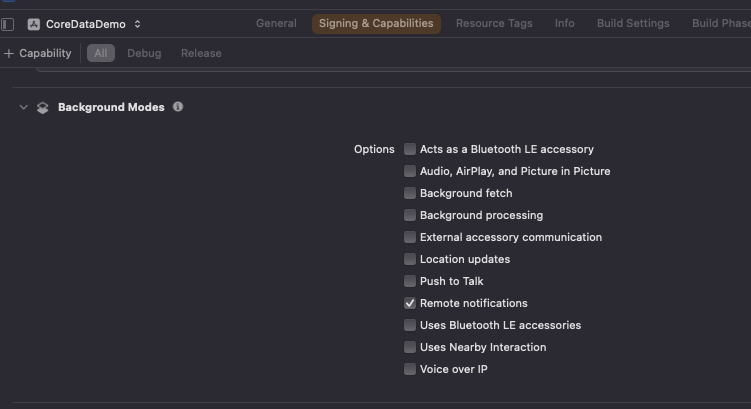The image size is (751, 409).
Task: Go to the Resource Tags tab
Action: (x=494, y=23)
